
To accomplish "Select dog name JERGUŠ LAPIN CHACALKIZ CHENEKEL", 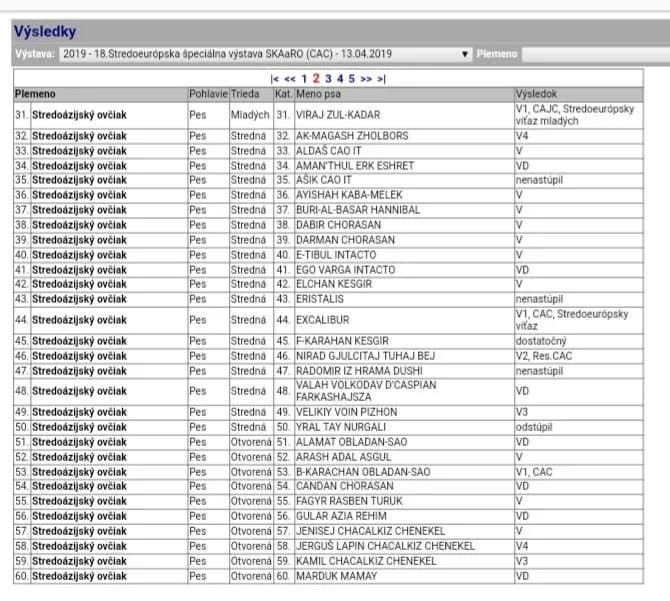I will point(385,546).
